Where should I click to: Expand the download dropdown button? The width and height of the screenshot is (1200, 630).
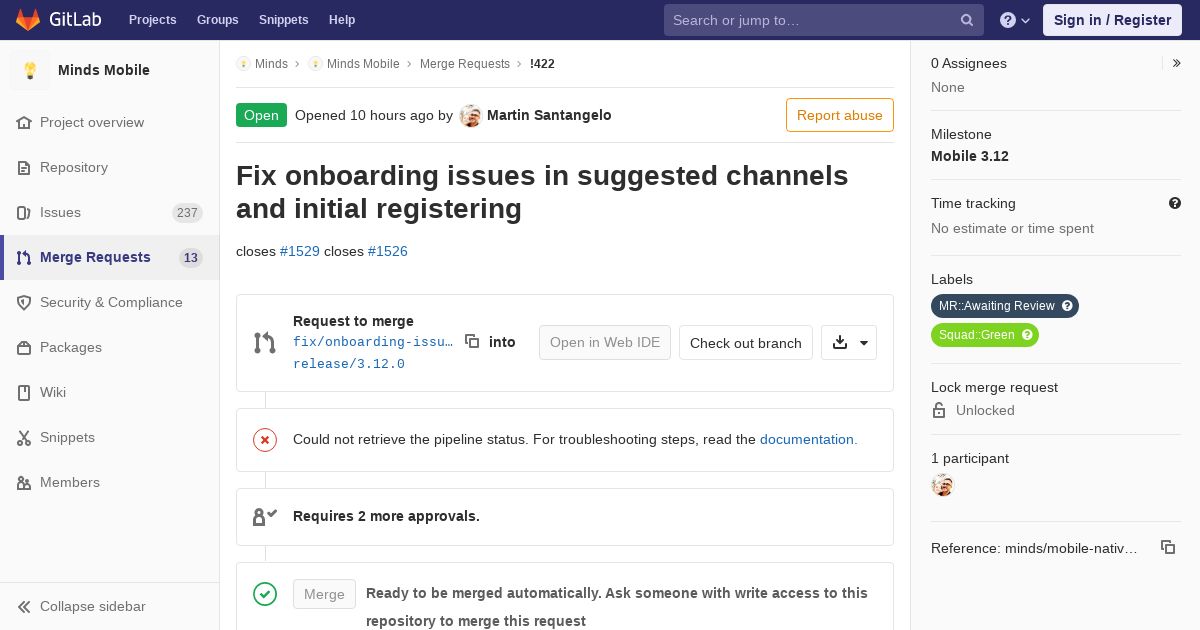click(849, 342)
